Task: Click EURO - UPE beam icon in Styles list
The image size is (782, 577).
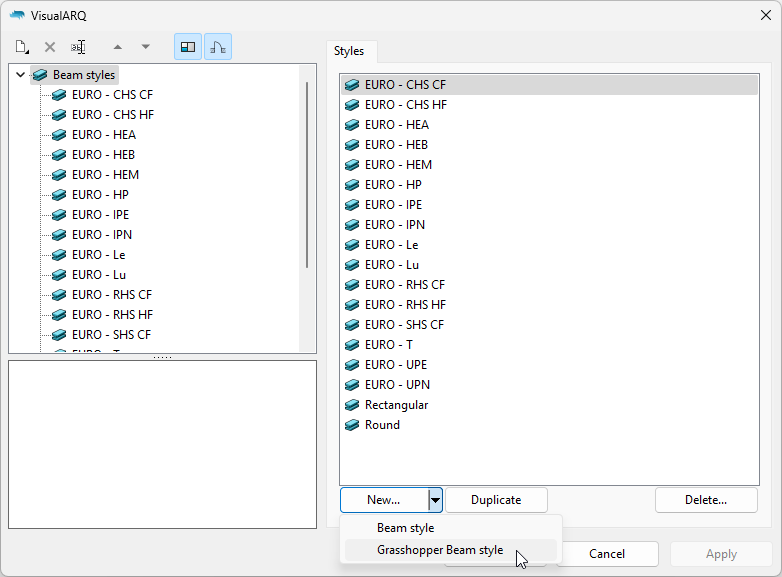Action: click(x=352, y=365)
